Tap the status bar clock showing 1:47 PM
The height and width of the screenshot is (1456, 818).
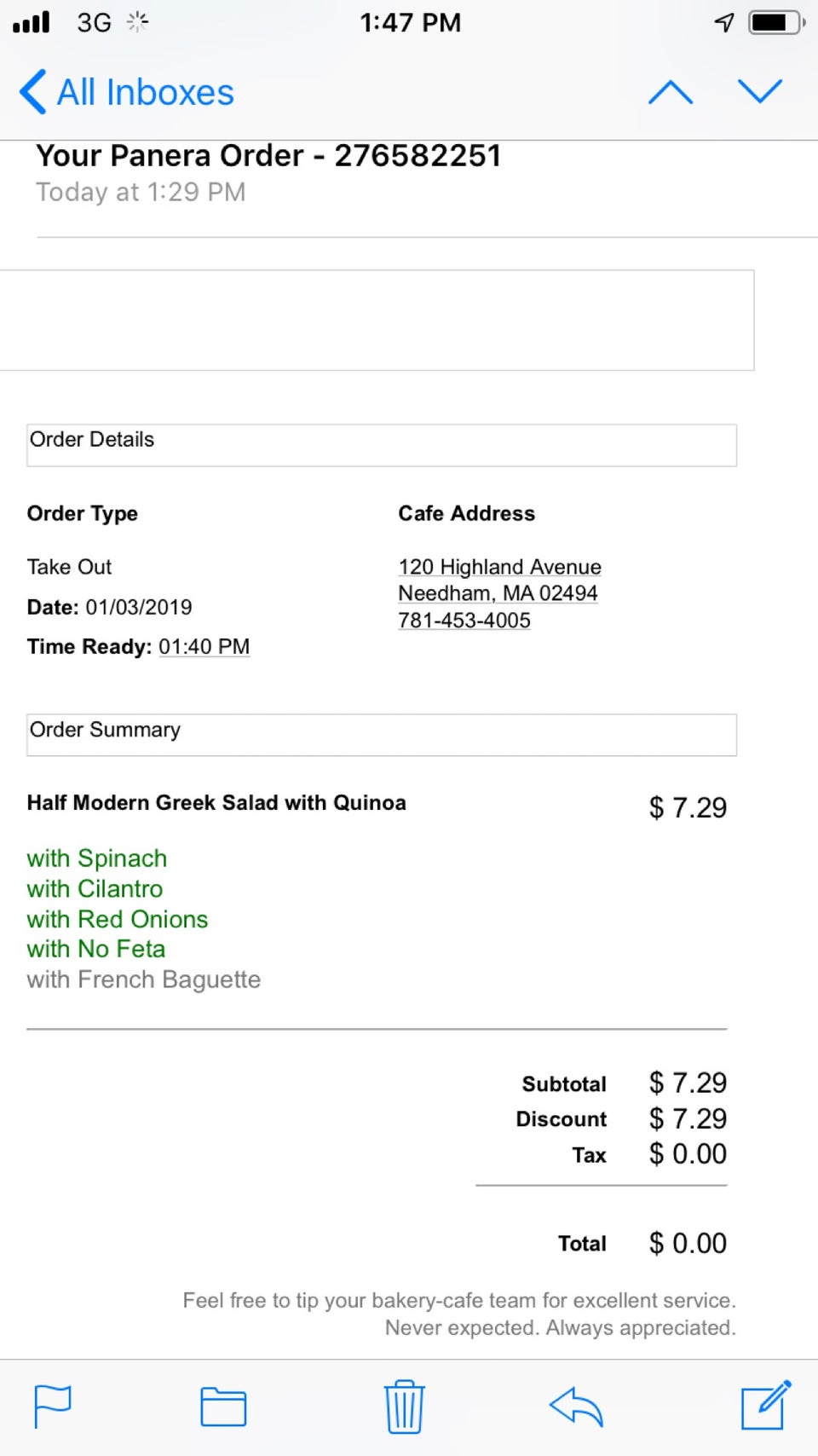[x=410, y=23]
